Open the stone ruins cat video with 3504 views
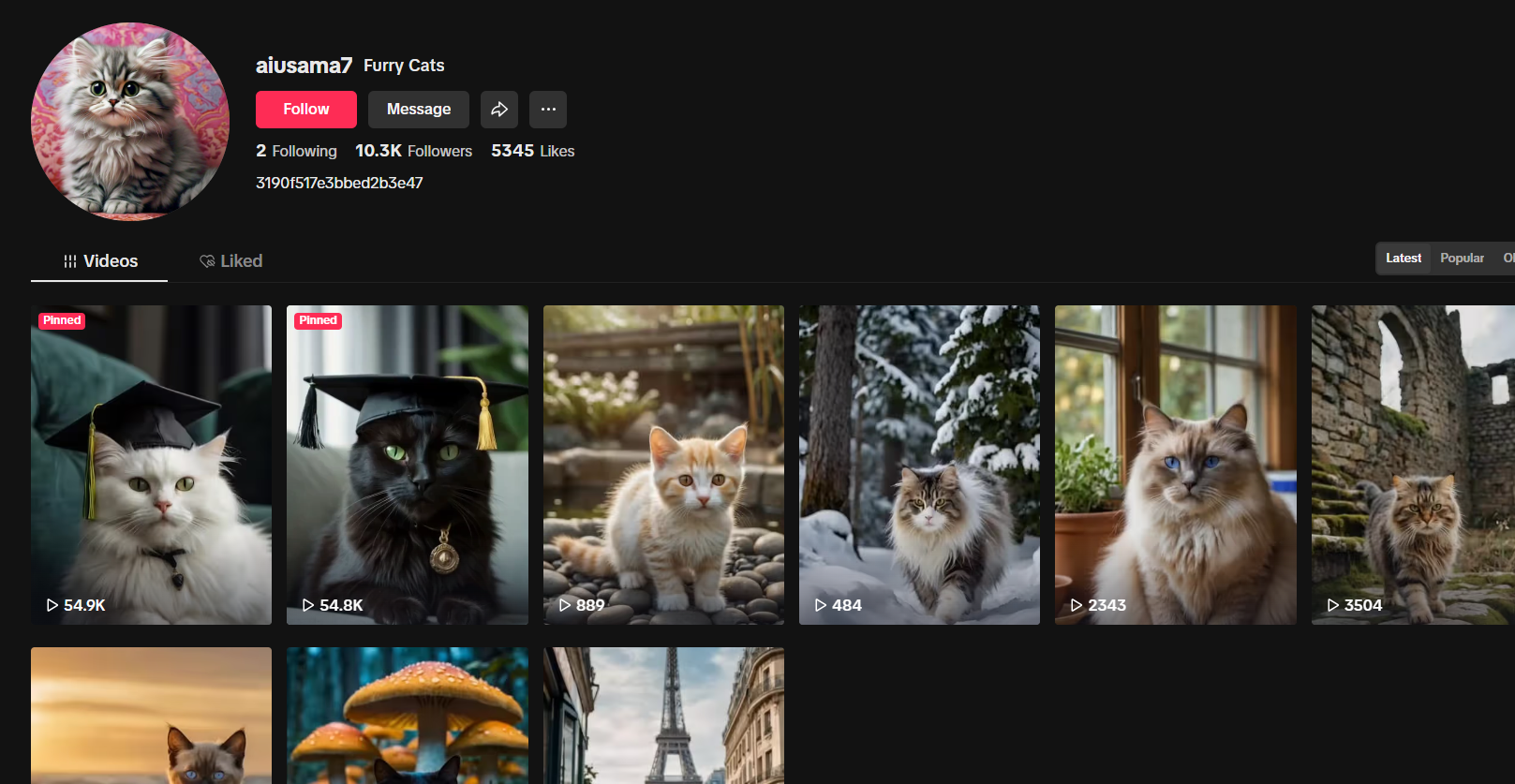Image resolution: width=1515 pixels, height=784 pixels. click(x=1413, y=465)
